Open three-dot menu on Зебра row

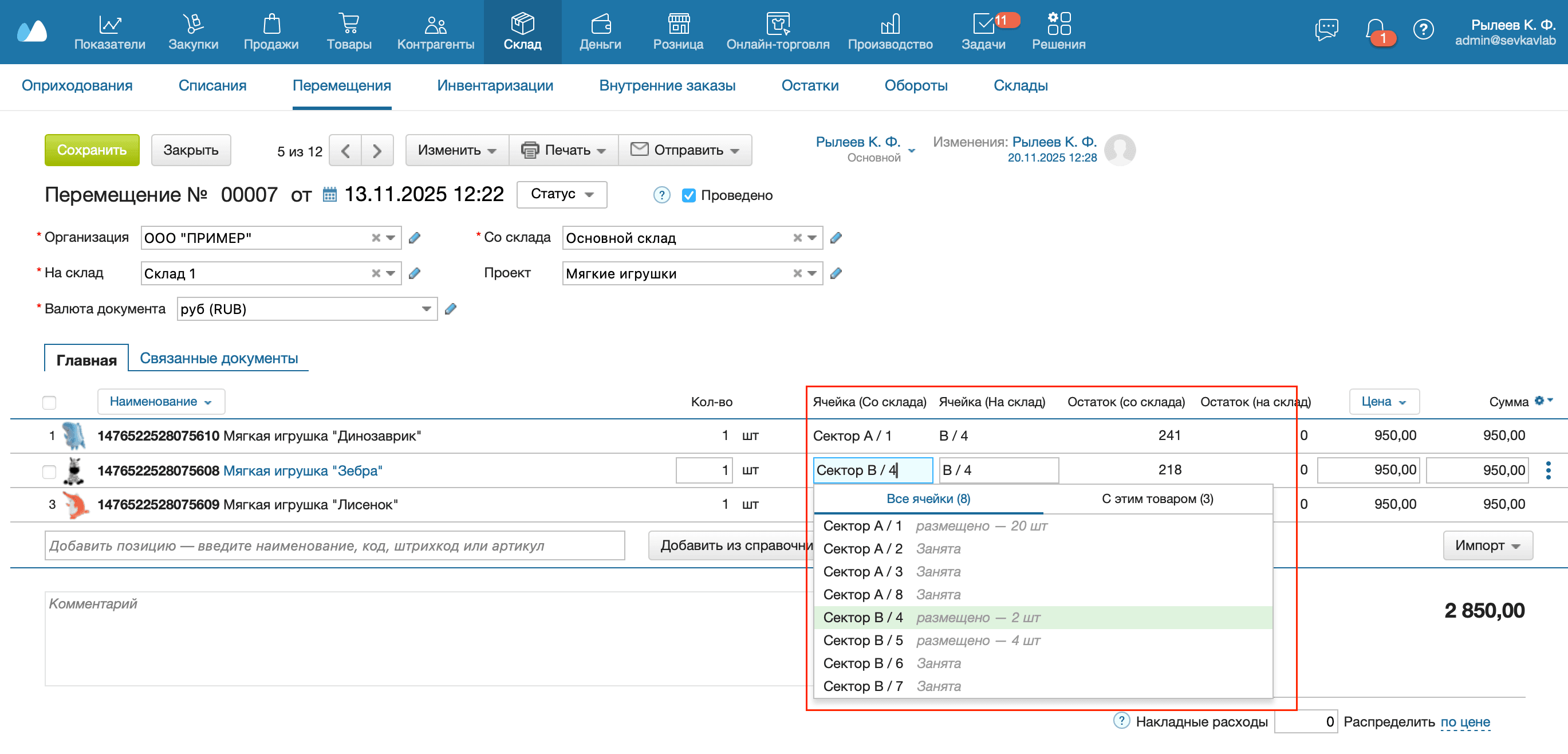1548,470
